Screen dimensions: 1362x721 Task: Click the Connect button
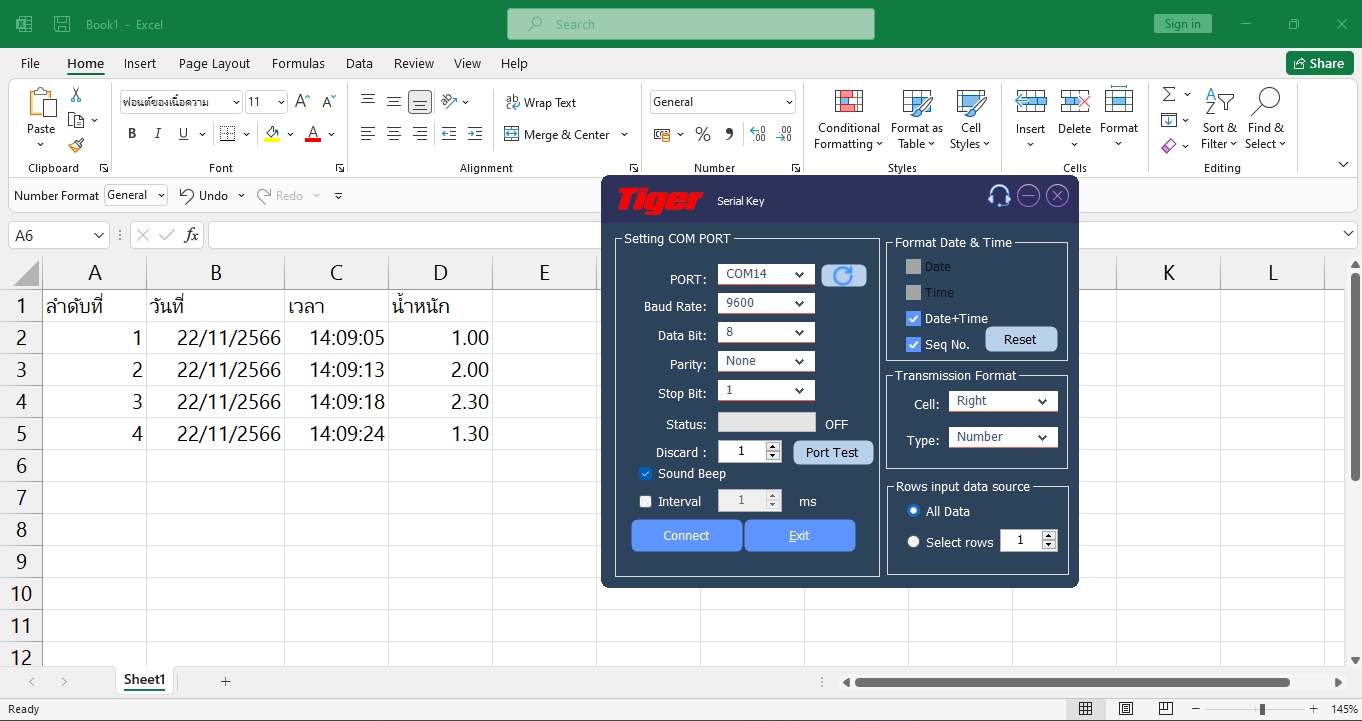[686, 536]
